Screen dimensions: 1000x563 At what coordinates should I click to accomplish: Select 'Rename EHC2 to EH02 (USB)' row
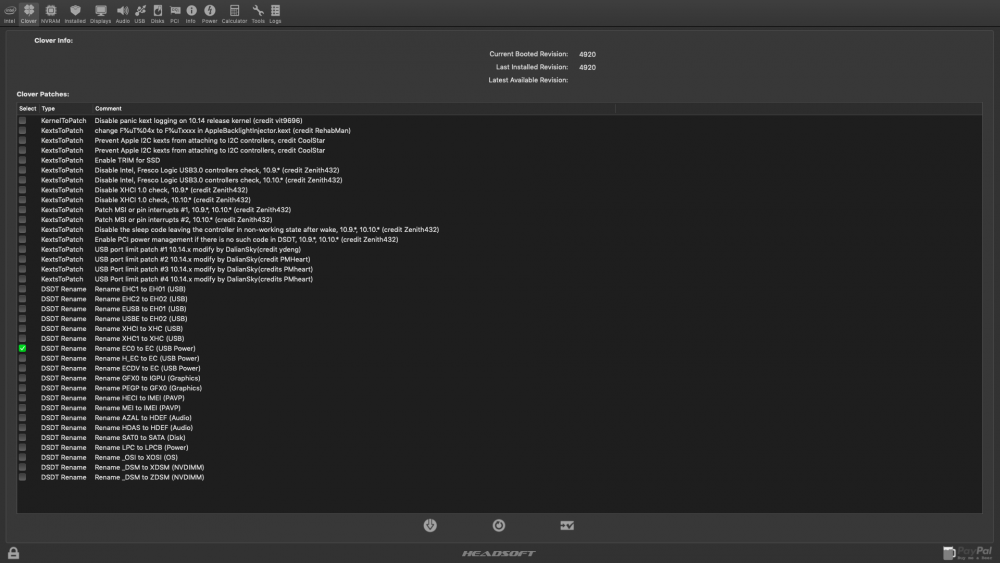click(499, 299)
